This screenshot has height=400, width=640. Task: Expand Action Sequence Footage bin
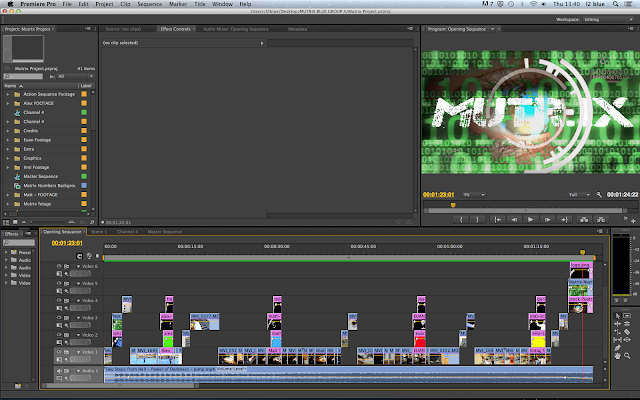7,94
